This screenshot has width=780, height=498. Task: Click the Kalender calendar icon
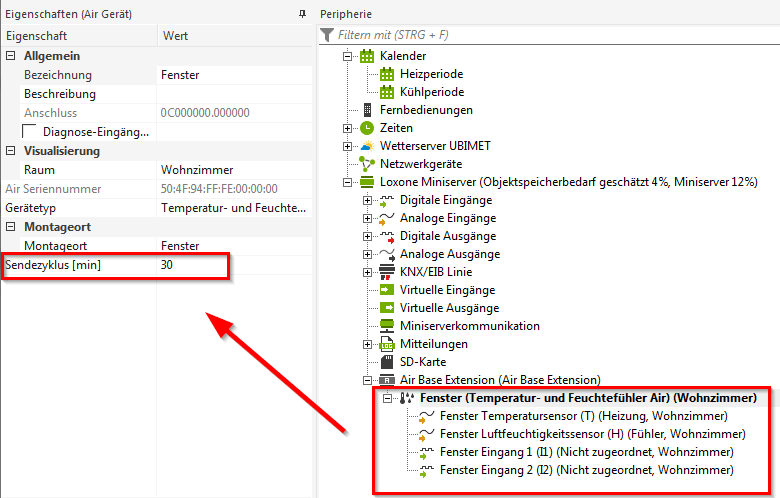point(367,56)
